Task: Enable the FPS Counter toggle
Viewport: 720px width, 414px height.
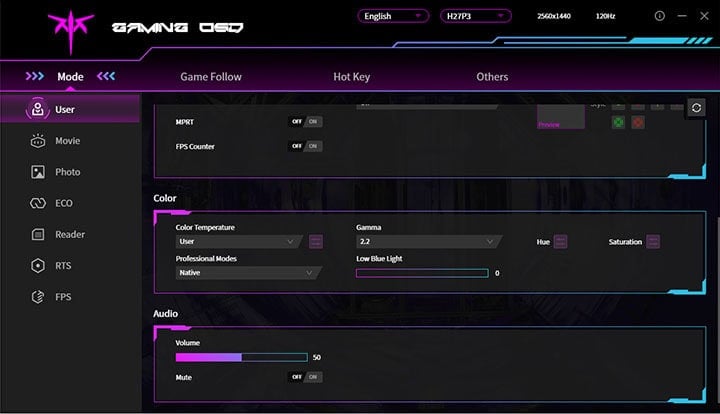Action: coord(306,146)
